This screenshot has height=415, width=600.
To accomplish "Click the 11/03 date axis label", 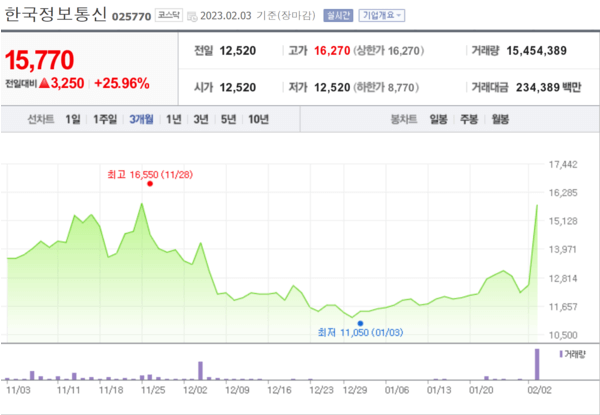I will pyautogui.click(x=17, y=390).
